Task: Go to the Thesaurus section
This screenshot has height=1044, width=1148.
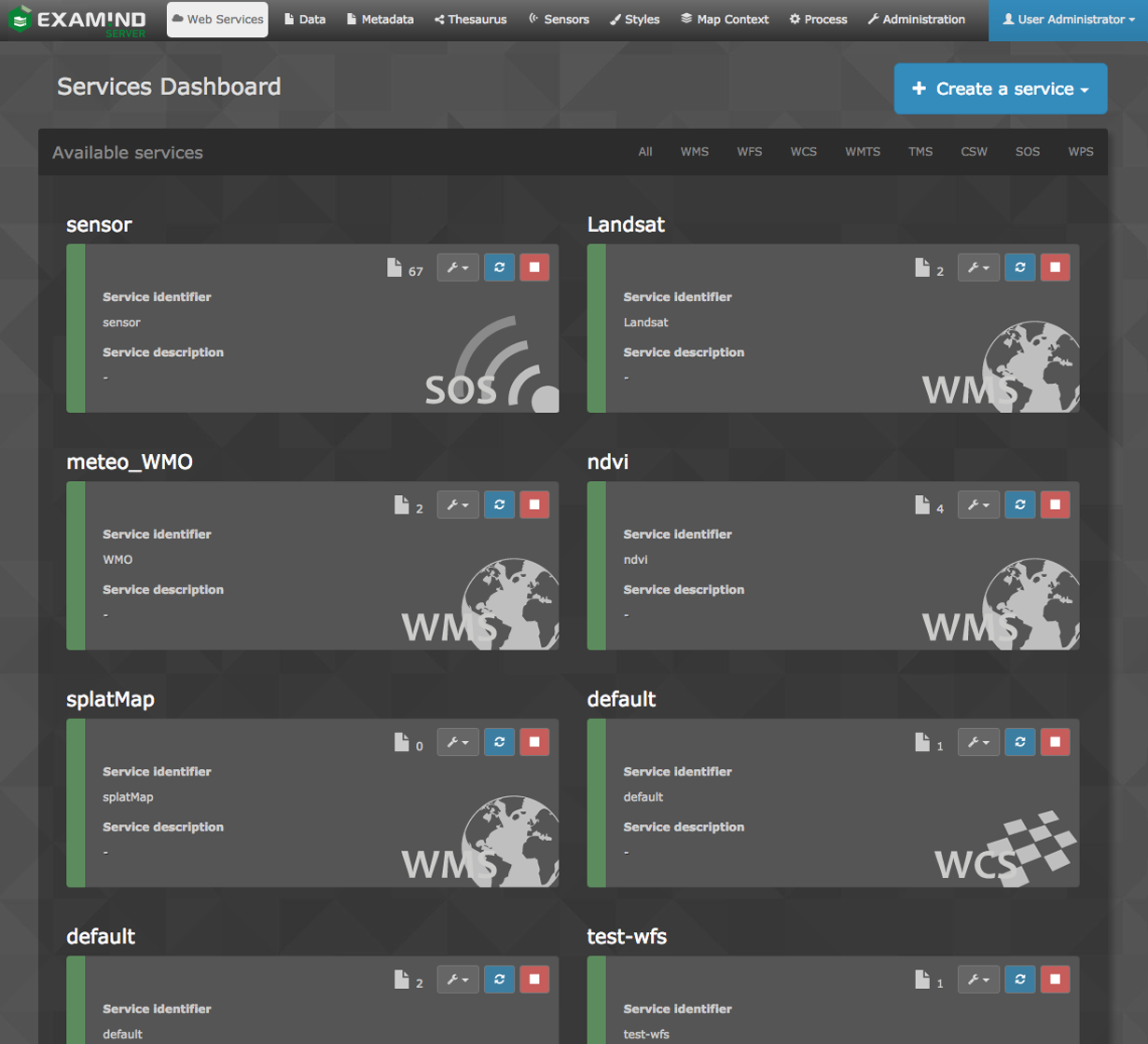Action: pos(470,20)
